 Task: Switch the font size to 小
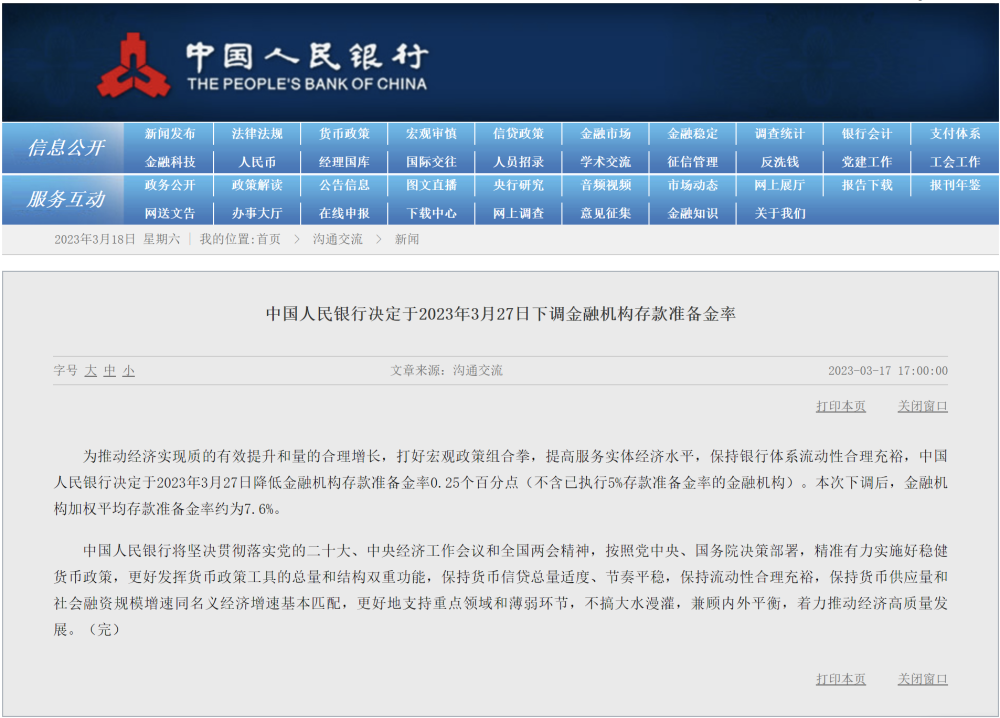[129, 370]
